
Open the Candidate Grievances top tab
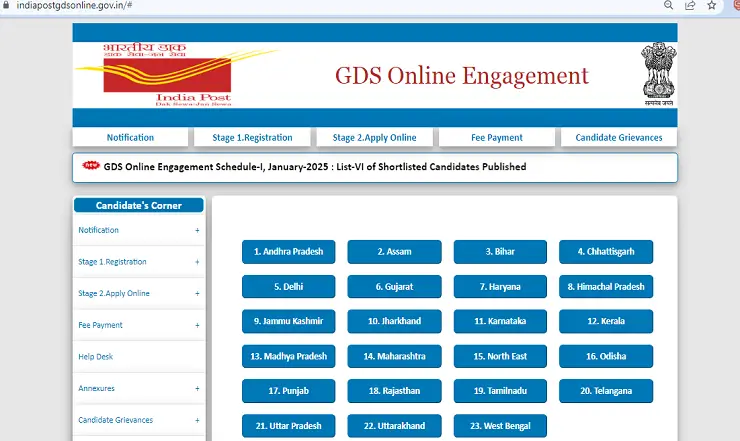pos(619,137)
